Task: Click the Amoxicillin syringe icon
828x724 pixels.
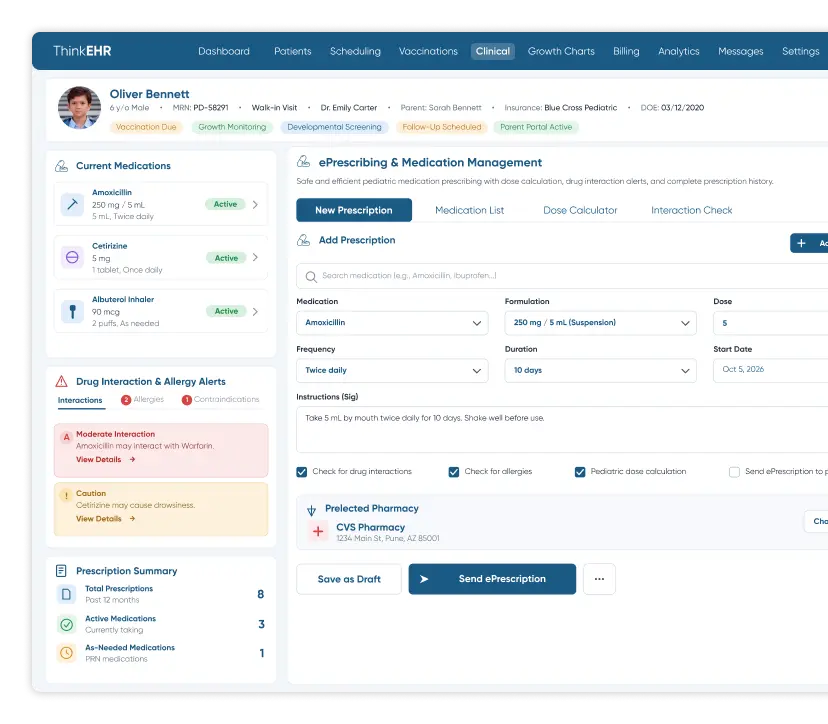Action: (72, 204)
